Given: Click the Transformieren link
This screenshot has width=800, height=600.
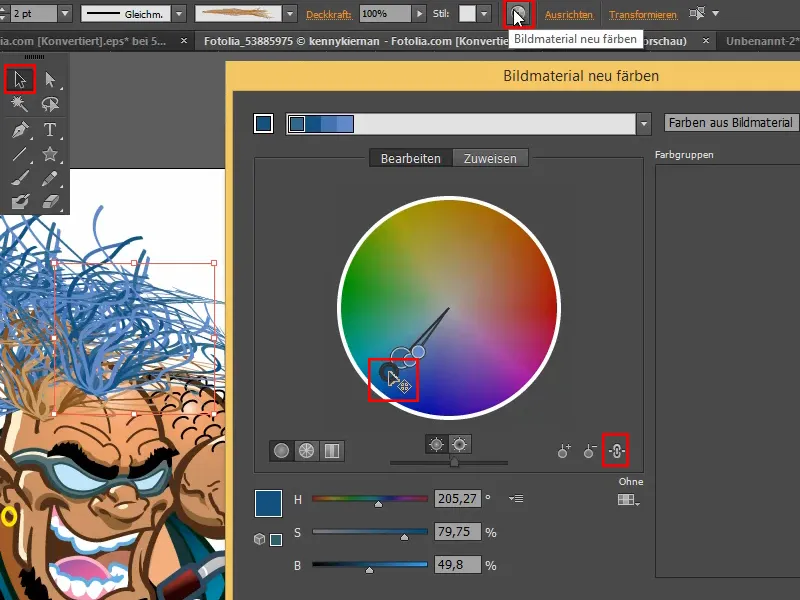Looking at the screenshot, I should pyautogui.click(x=643, y=15).
